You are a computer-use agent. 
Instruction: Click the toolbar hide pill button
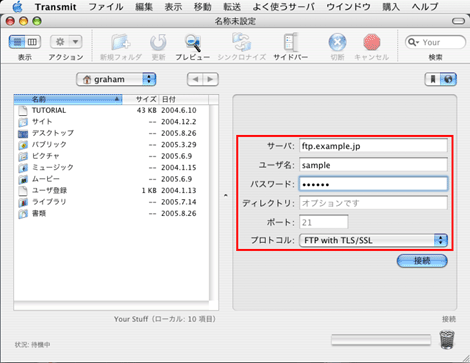pos(458,21)
